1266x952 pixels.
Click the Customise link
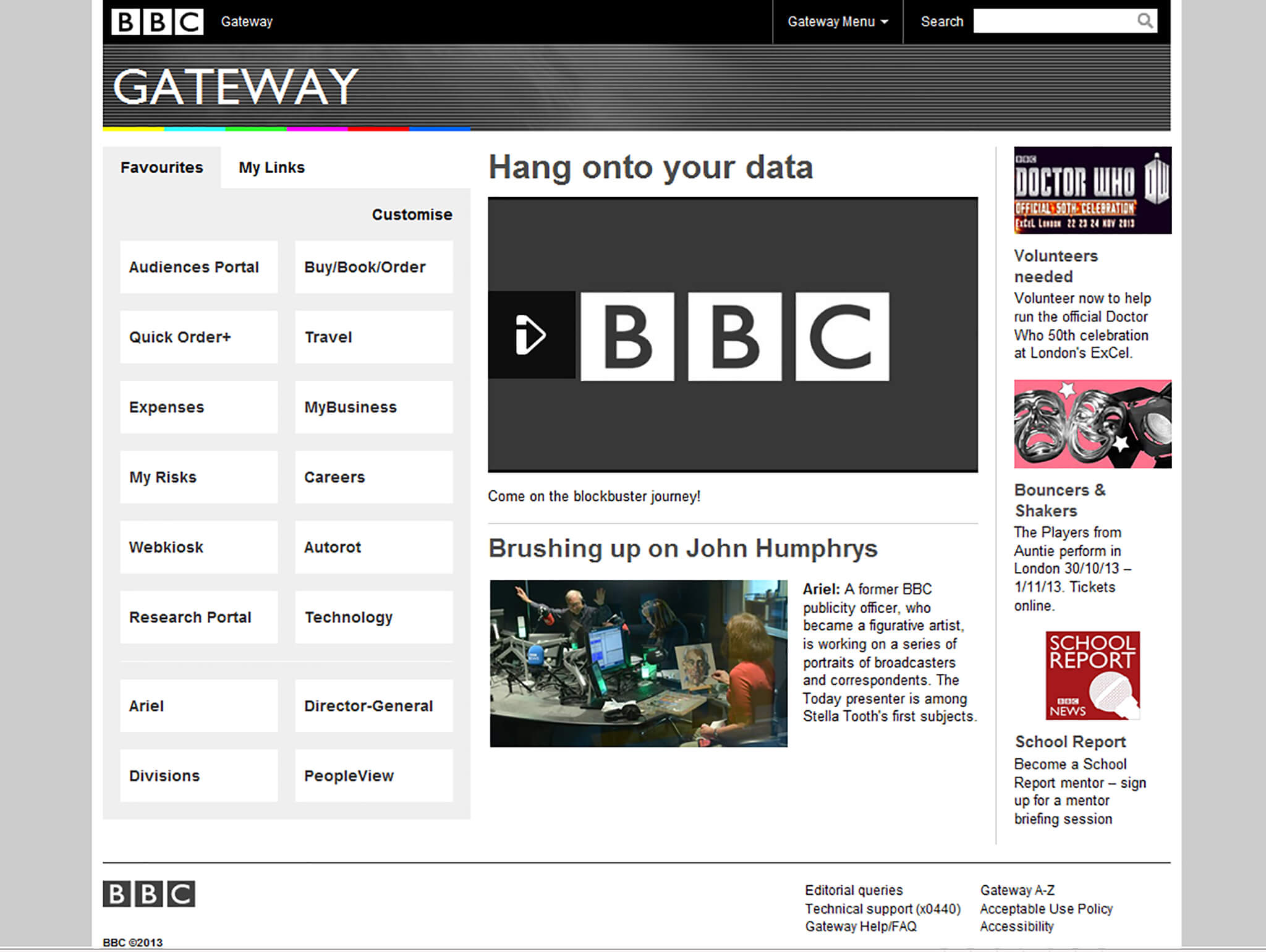(x=412, y=215)
